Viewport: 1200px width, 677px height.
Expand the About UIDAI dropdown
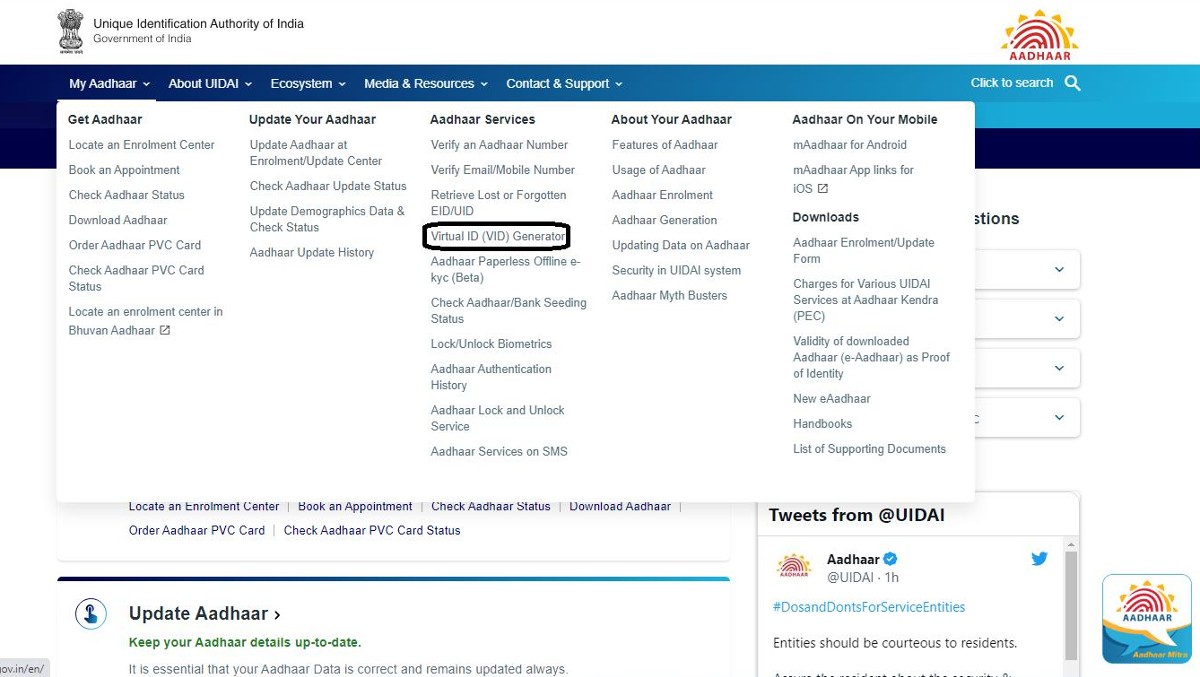pos(210,84)
